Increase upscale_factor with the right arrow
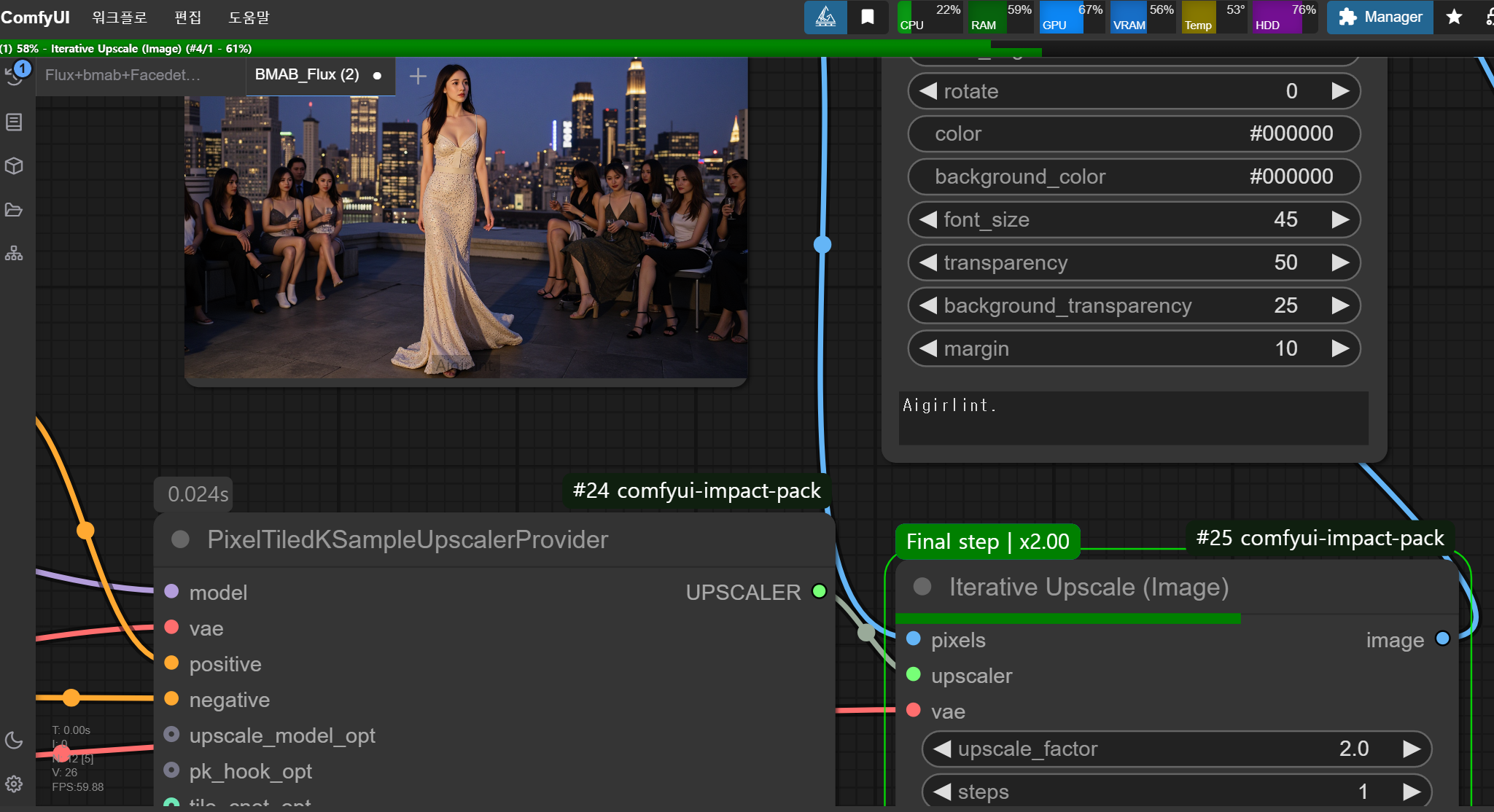This screenshot has width=1494, height=812. [x=1412, y=749]
